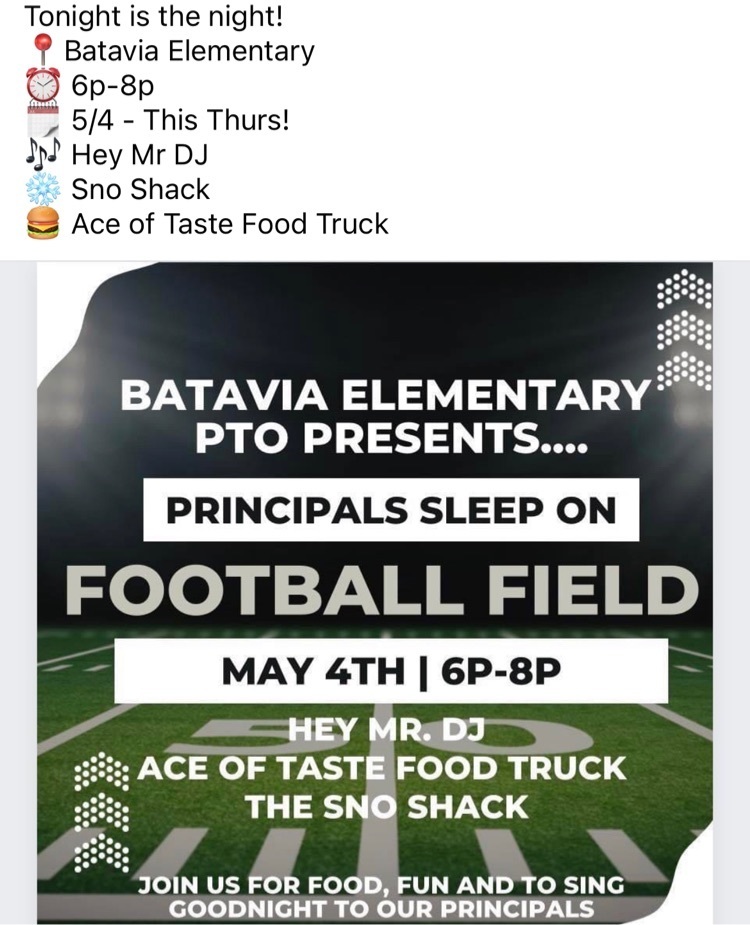The width and height of the screenshot is (750, 925).
Task: Click 'HEY MR. DJ' on the flyer
Action: (x=387, y=730)
